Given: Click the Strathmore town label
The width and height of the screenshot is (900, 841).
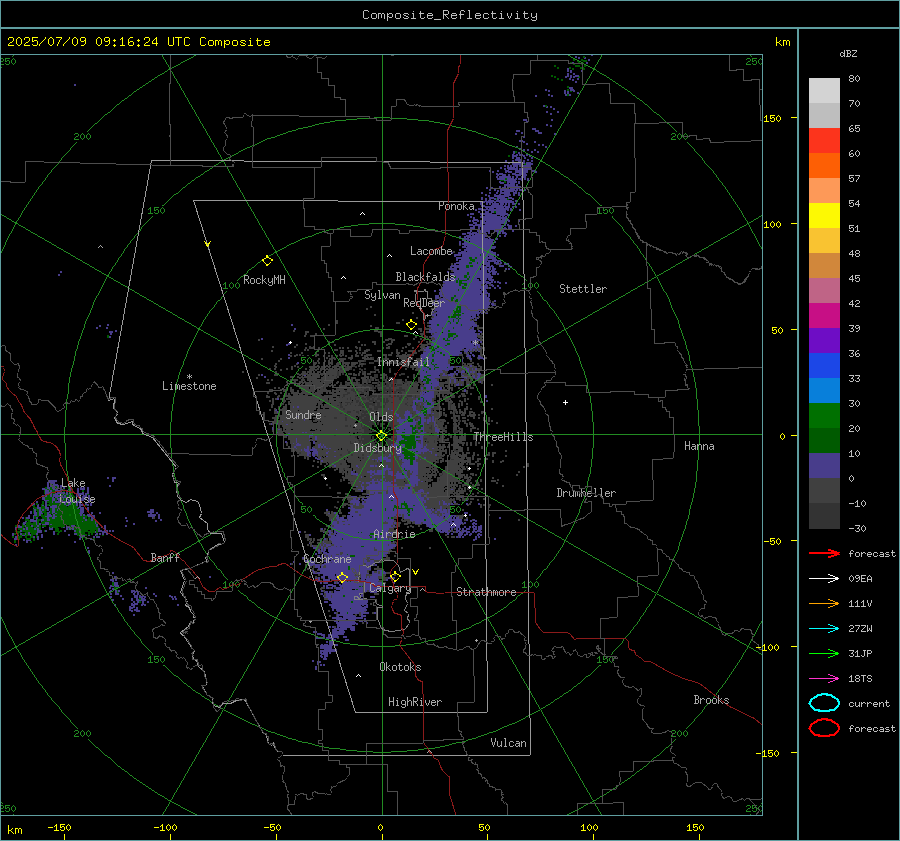Looking at the screenshot, I should [486, 592].
